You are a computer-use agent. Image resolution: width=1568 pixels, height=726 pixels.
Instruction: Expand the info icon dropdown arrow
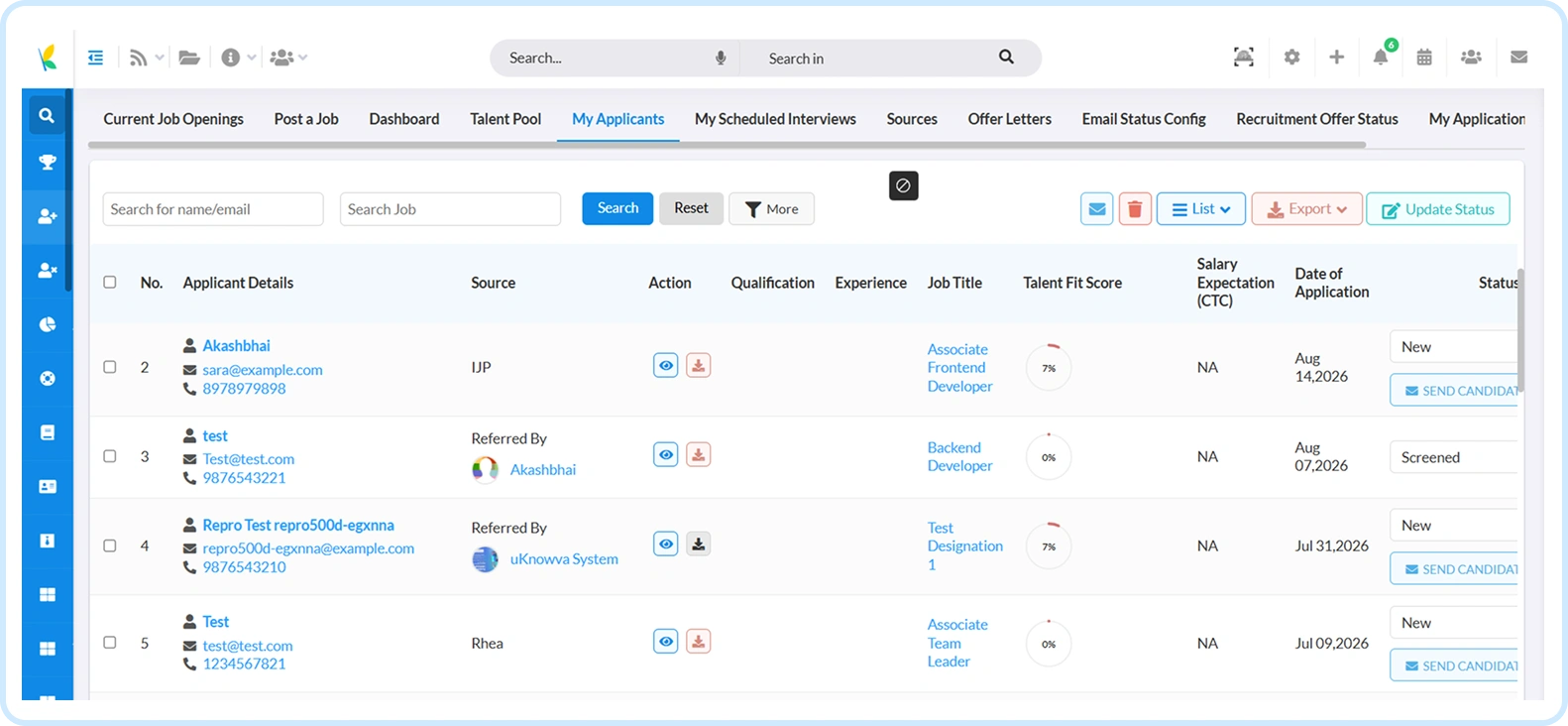252,58
